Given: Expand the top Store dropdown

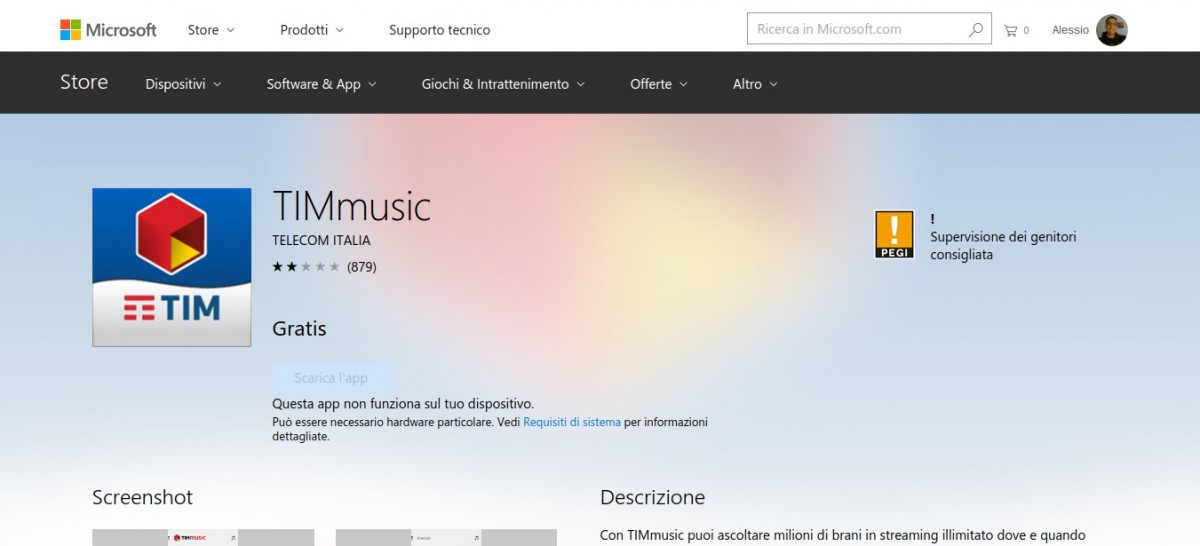Looking at the screenshot, I should [x=211, y=30].
